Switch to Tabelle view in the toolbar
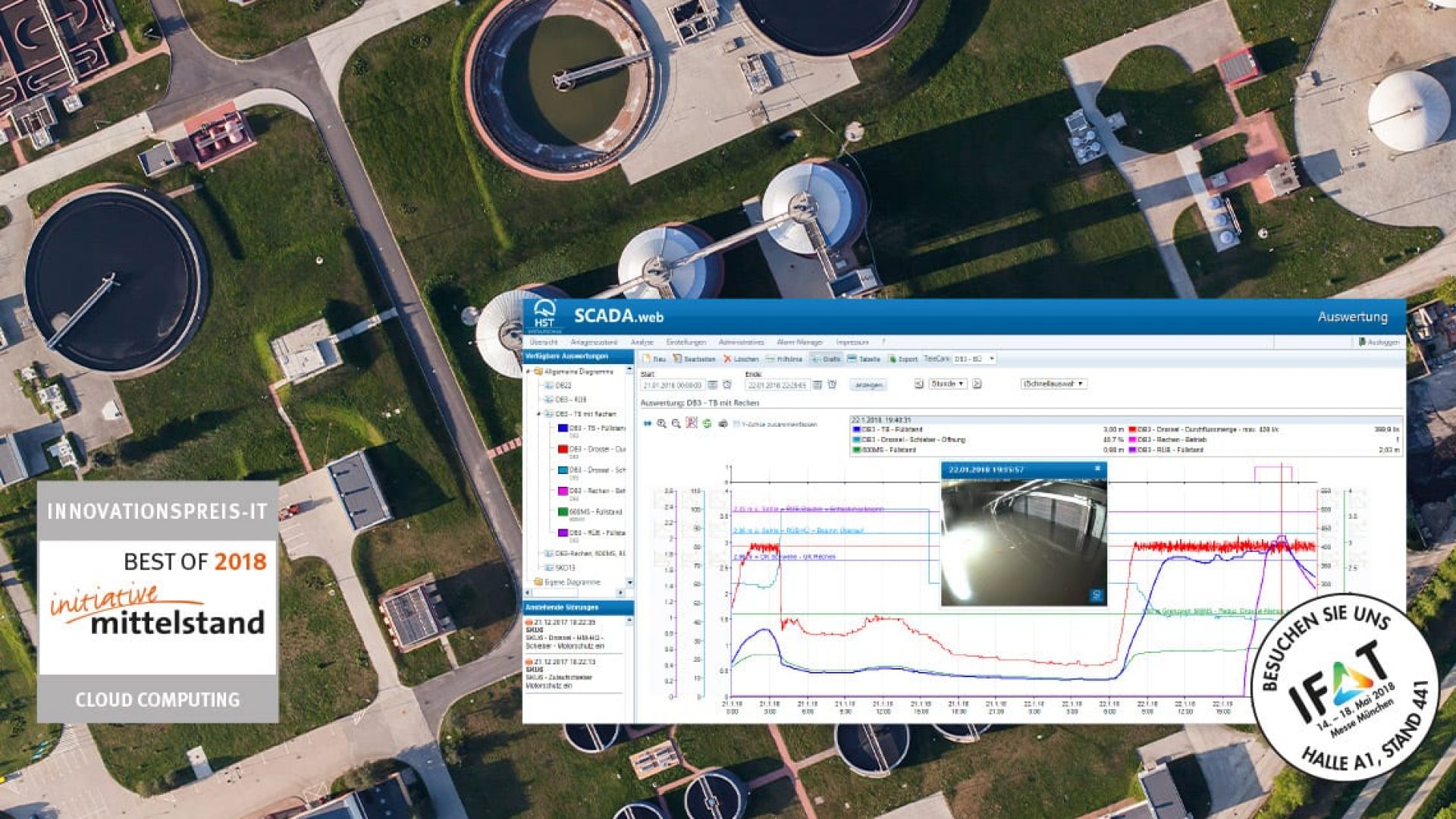Viewport: 1456px width, 819px height. [x=864, y=359]
